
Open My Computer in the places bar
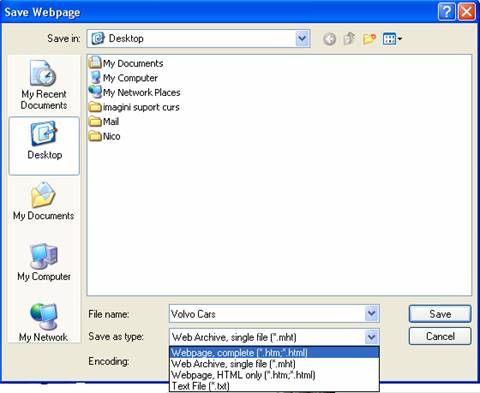point(44,262)
